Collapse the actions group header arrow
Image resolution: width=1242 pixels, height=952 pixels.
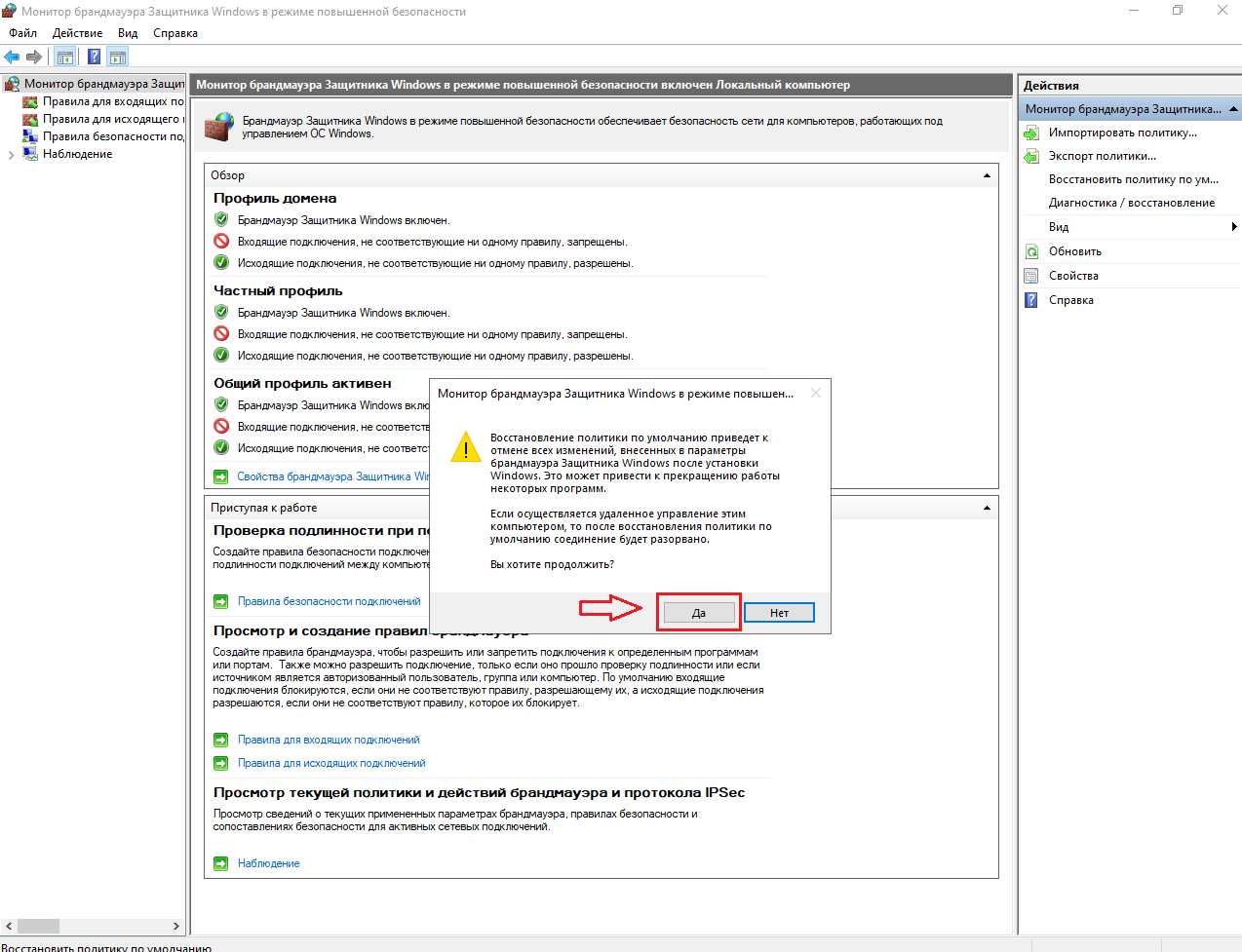[x=1233, y=109]
